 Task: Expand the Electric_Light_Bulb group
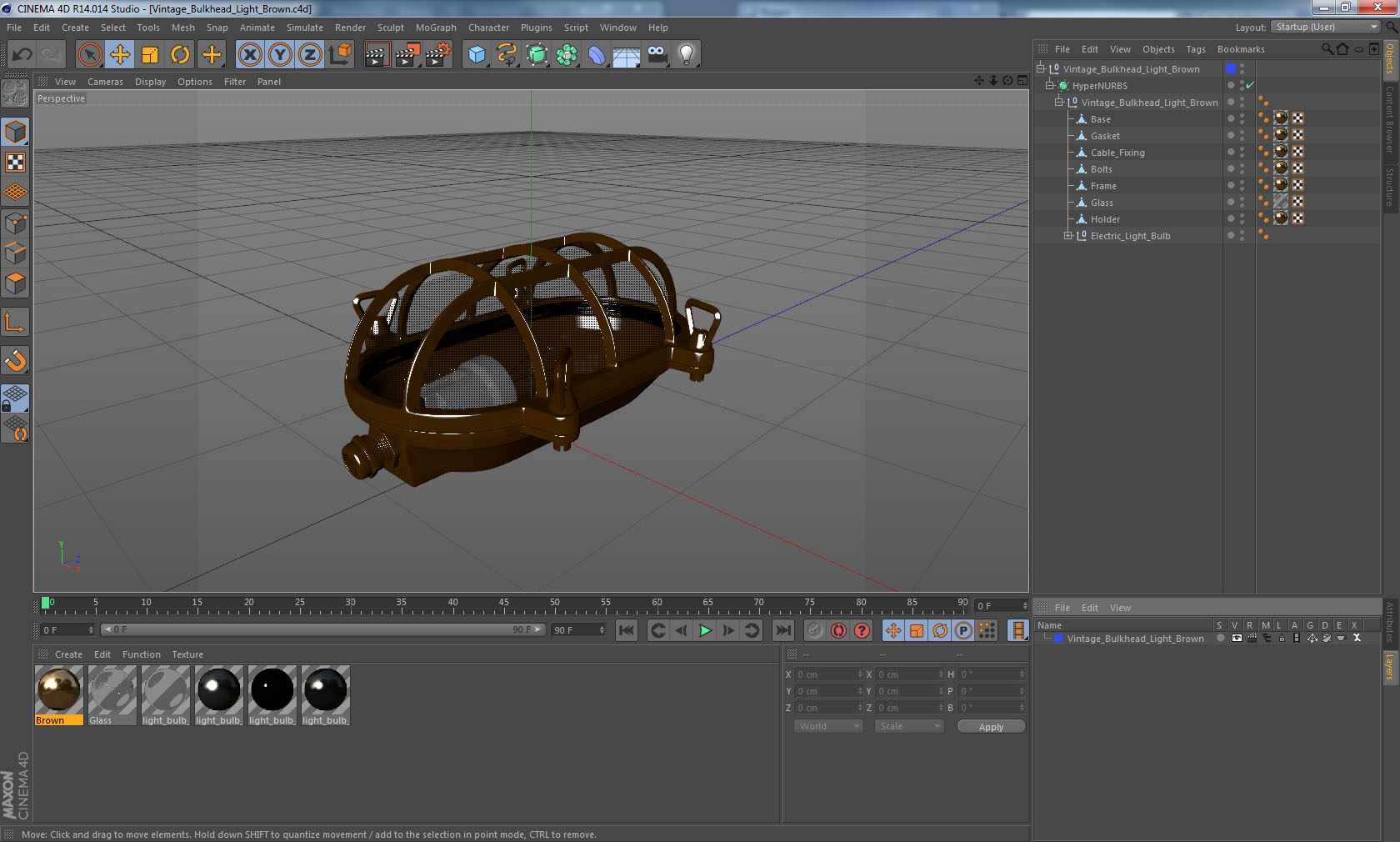[1067, 236]
